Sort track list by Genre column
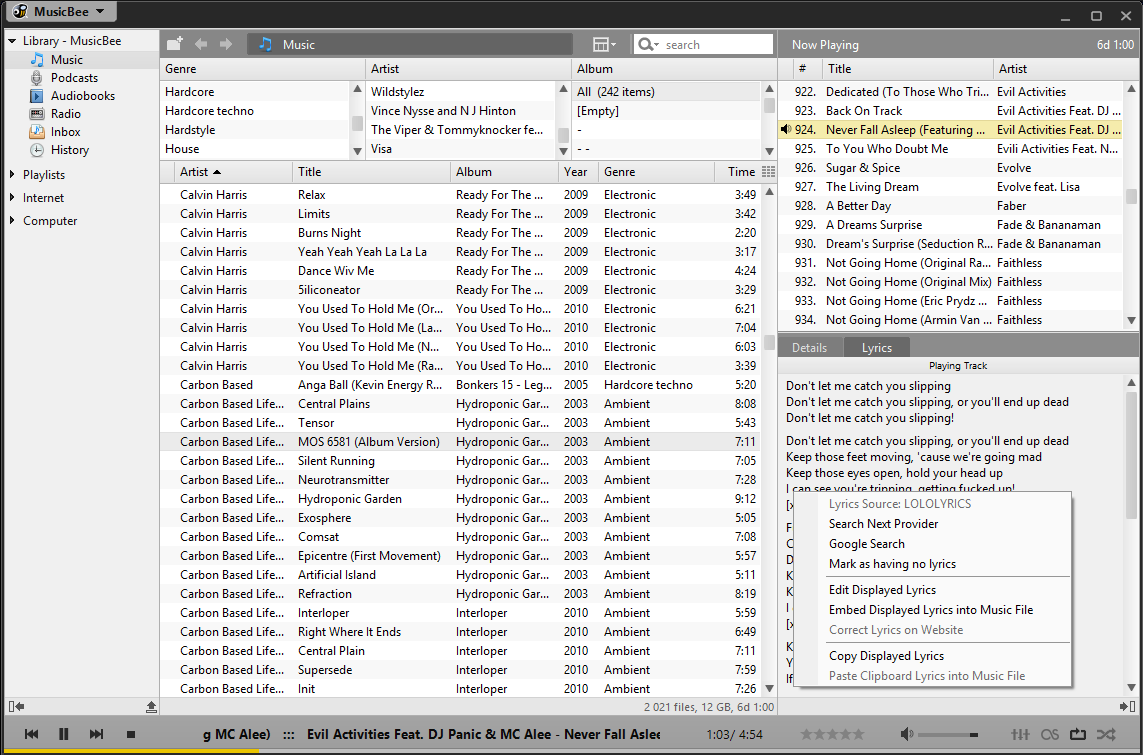 pos(656,172)
